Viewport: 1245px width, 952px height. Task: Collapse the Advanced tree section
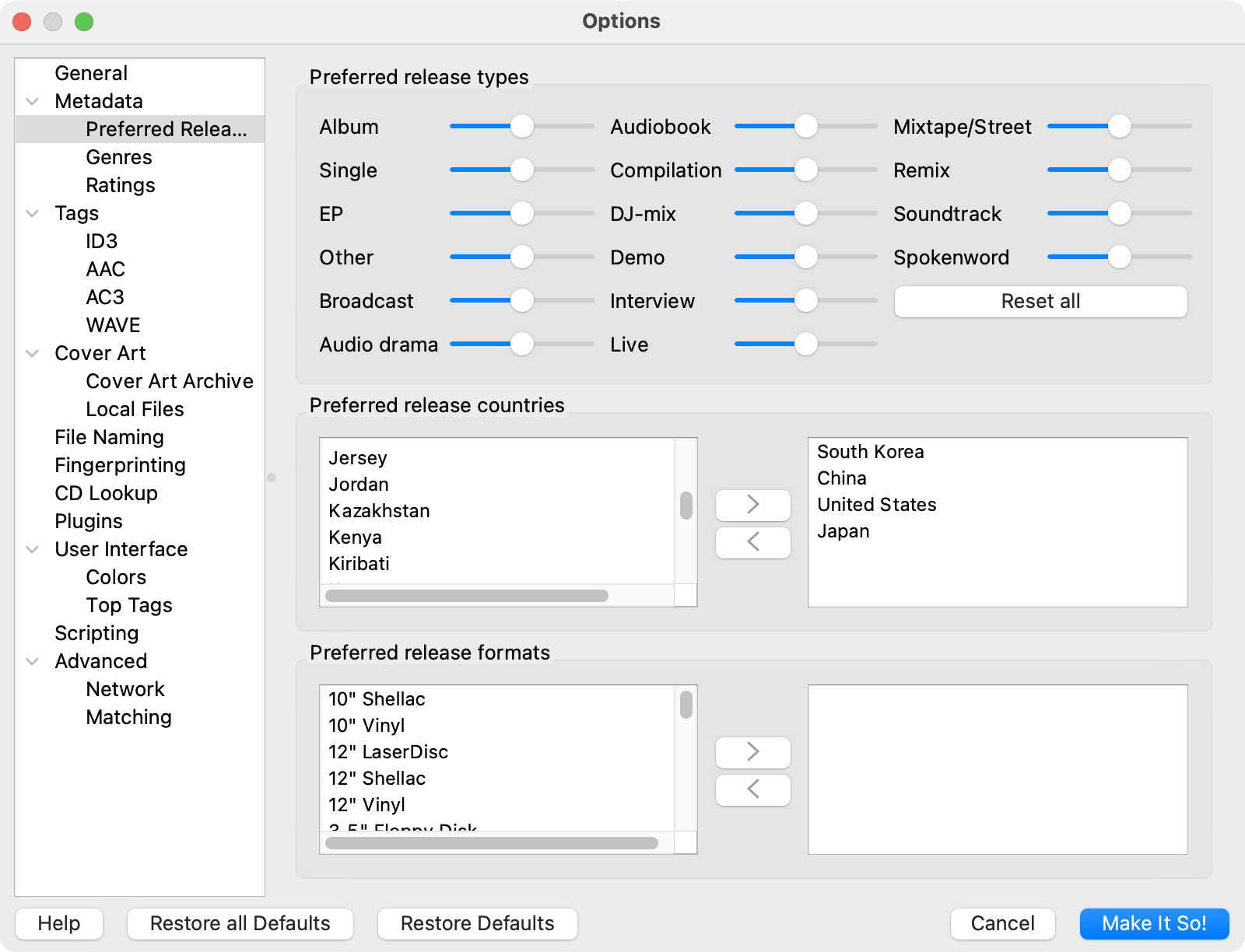(x=33, y=661)
